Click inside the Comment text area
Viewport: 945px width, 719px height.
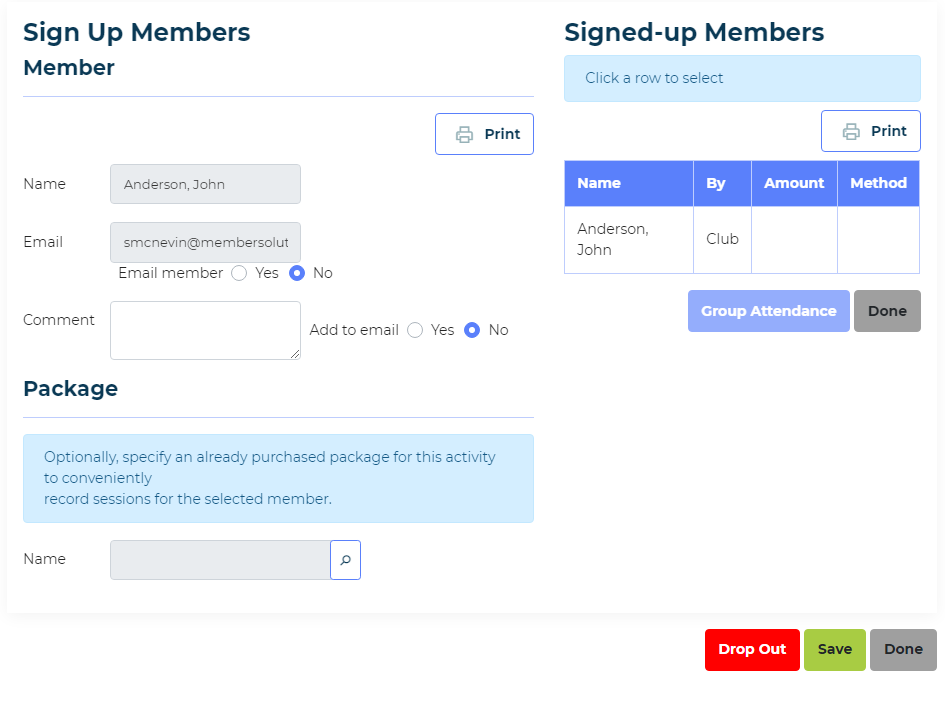(206, 330)
